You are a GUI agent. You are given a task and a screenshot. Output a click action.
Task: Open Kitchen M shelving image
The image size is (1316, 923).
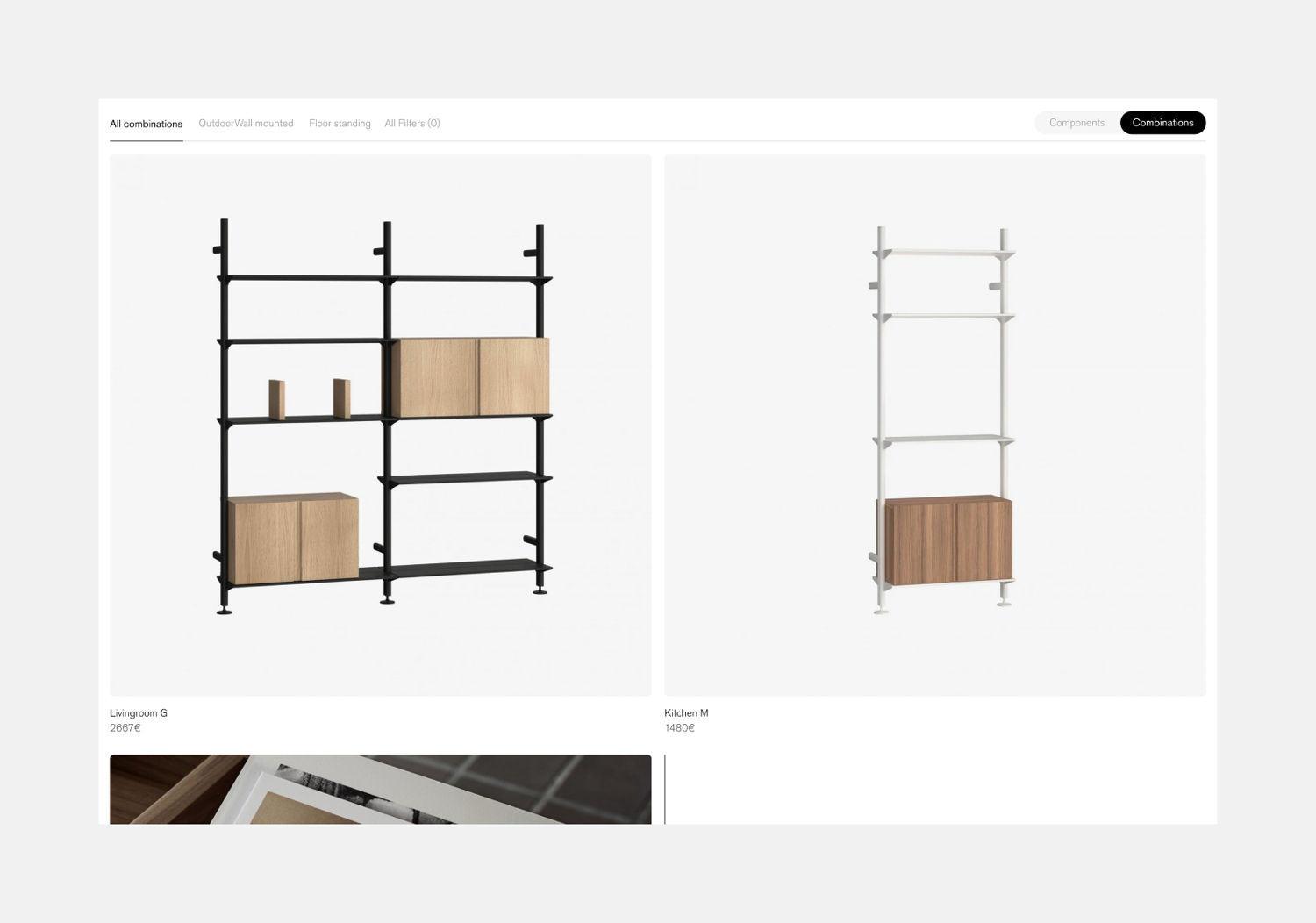(935, 426)
